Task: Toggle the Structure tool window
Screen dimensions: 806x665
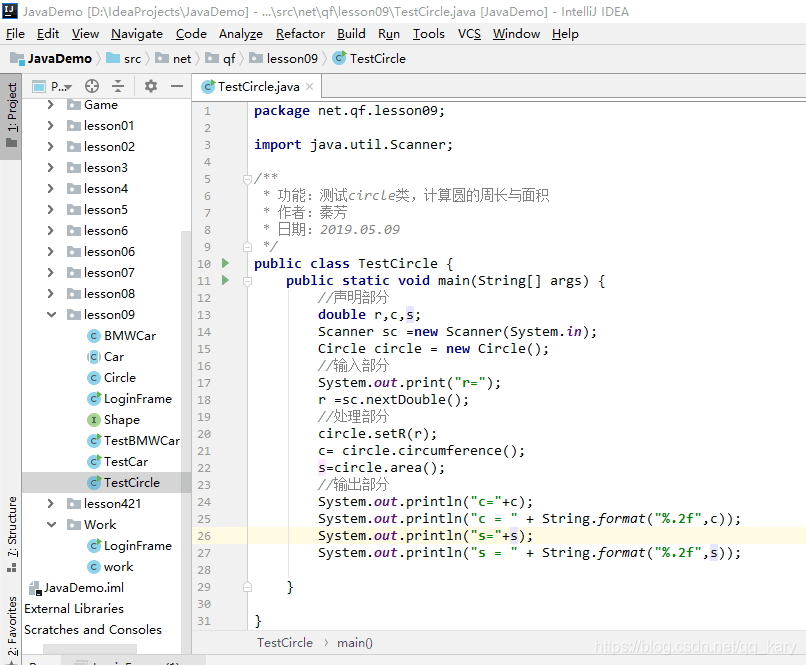Action: tap(11, 534)
